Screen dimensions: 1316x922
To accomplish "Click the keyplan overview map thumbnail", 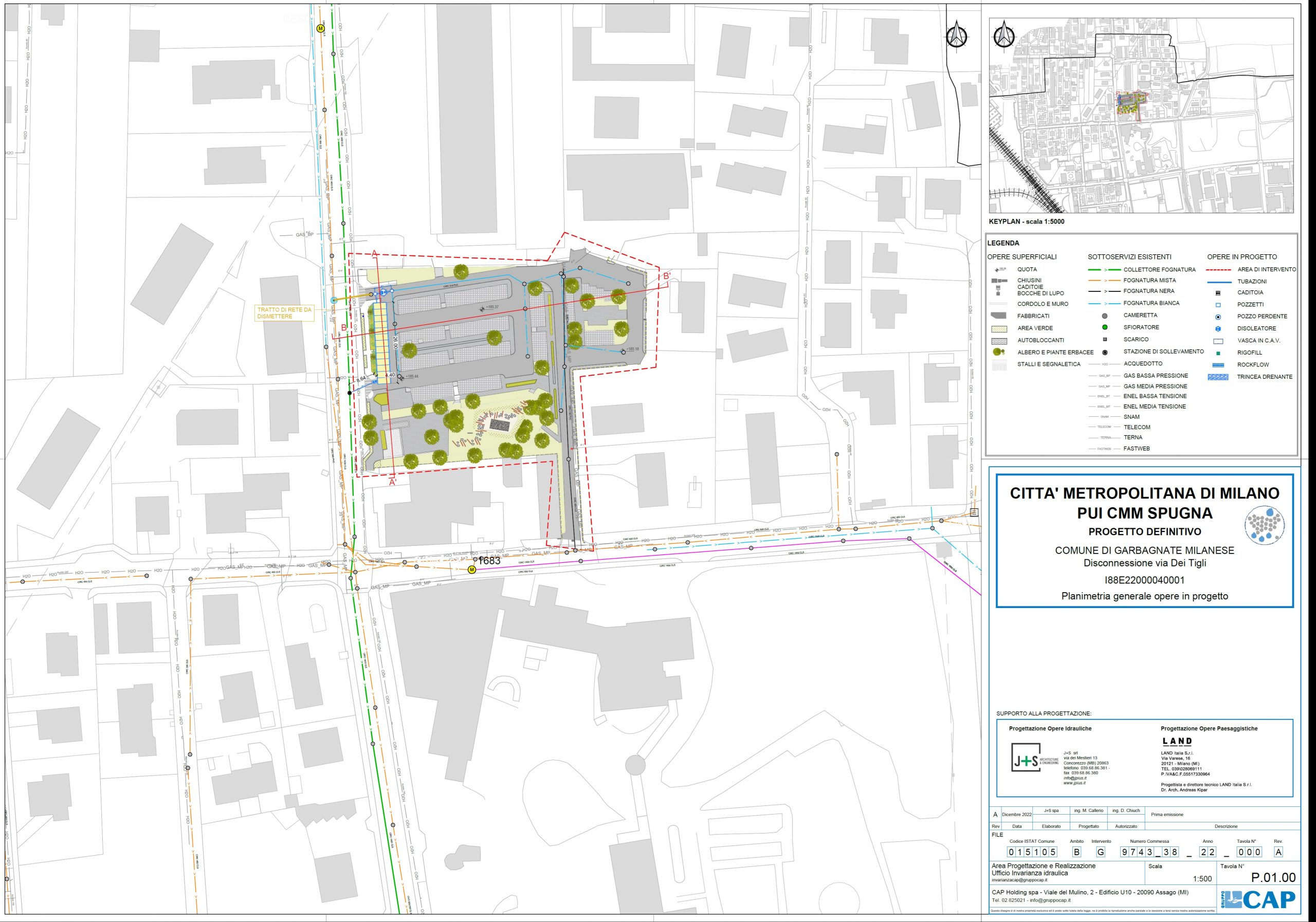I will pos(1141,116).
